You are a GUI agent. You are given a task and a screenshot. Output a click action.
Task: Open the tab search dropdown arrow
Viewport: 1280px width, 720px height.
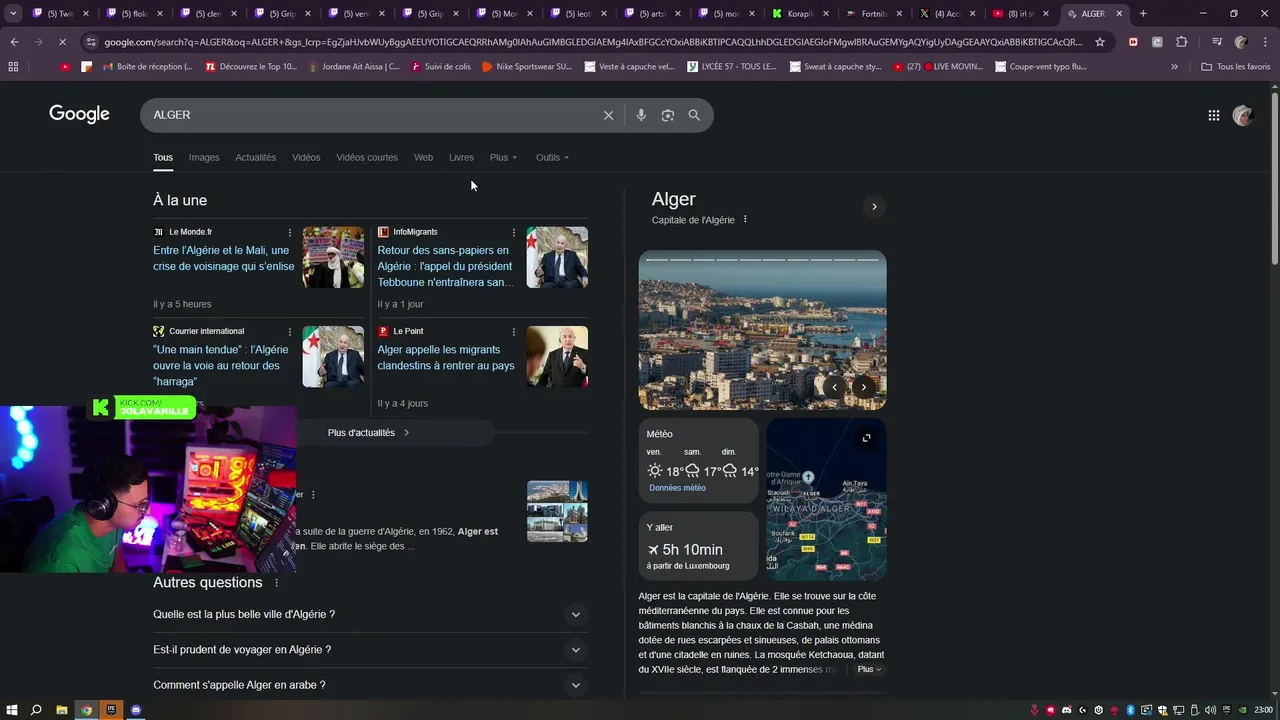pyautogui.click(x=13, y=14)
